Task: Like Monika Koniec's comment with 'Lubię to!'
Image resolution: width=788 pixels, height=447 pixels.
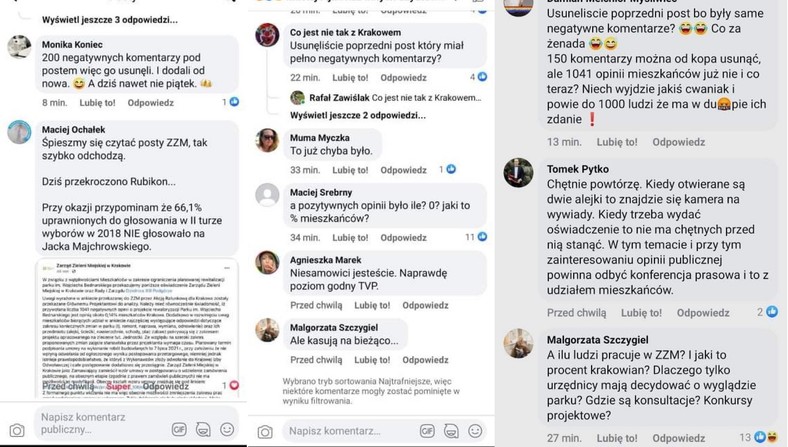Action: click(x=97, y=103)
